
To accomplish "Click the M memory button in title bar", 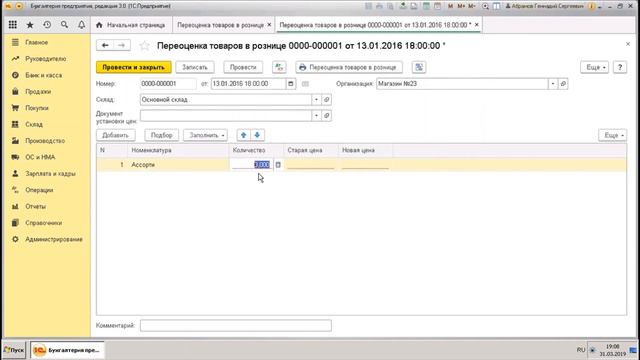I will [x=451, y=6].
